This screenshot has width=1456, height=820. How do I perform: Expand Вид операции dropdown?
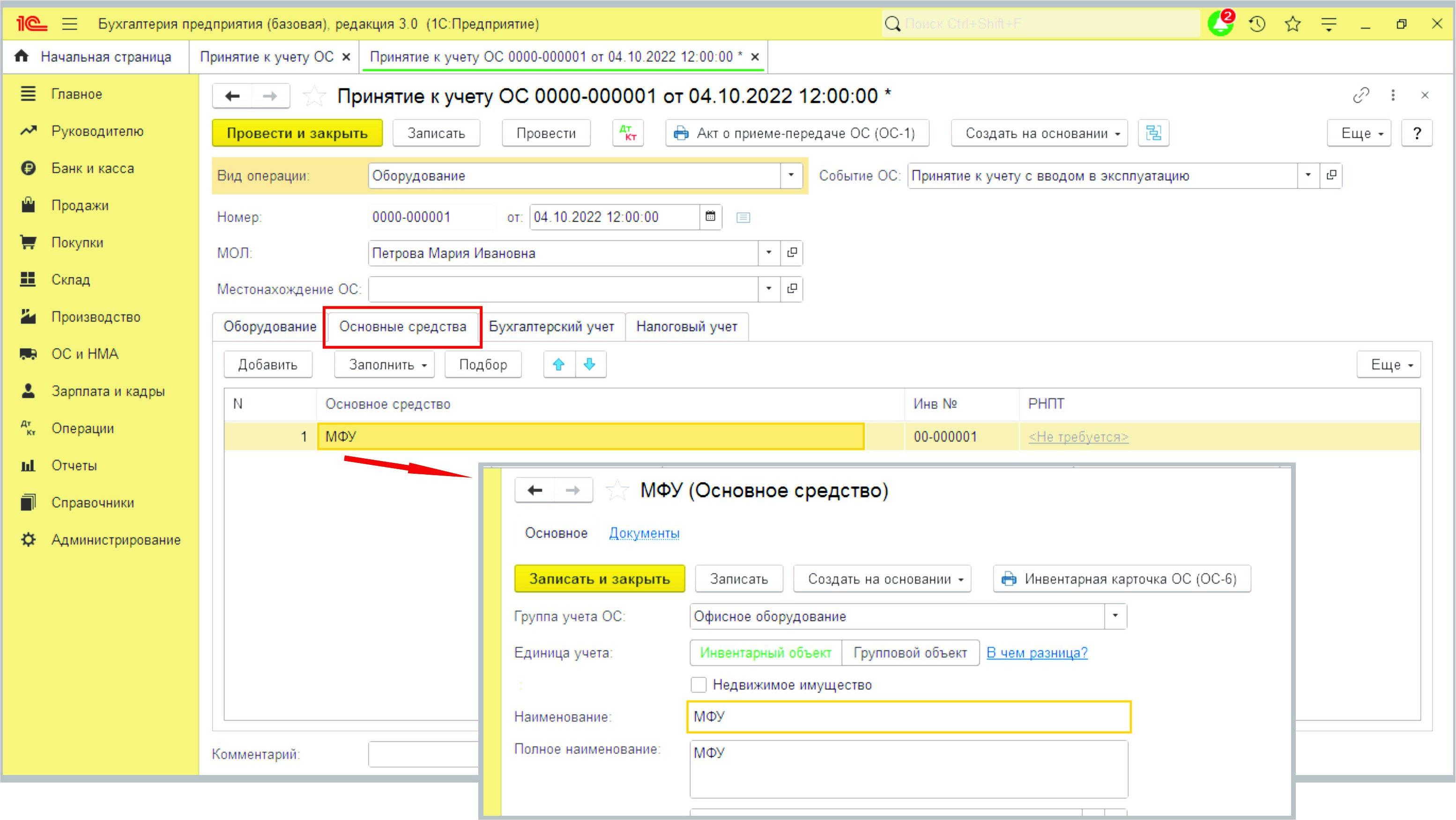791,175
